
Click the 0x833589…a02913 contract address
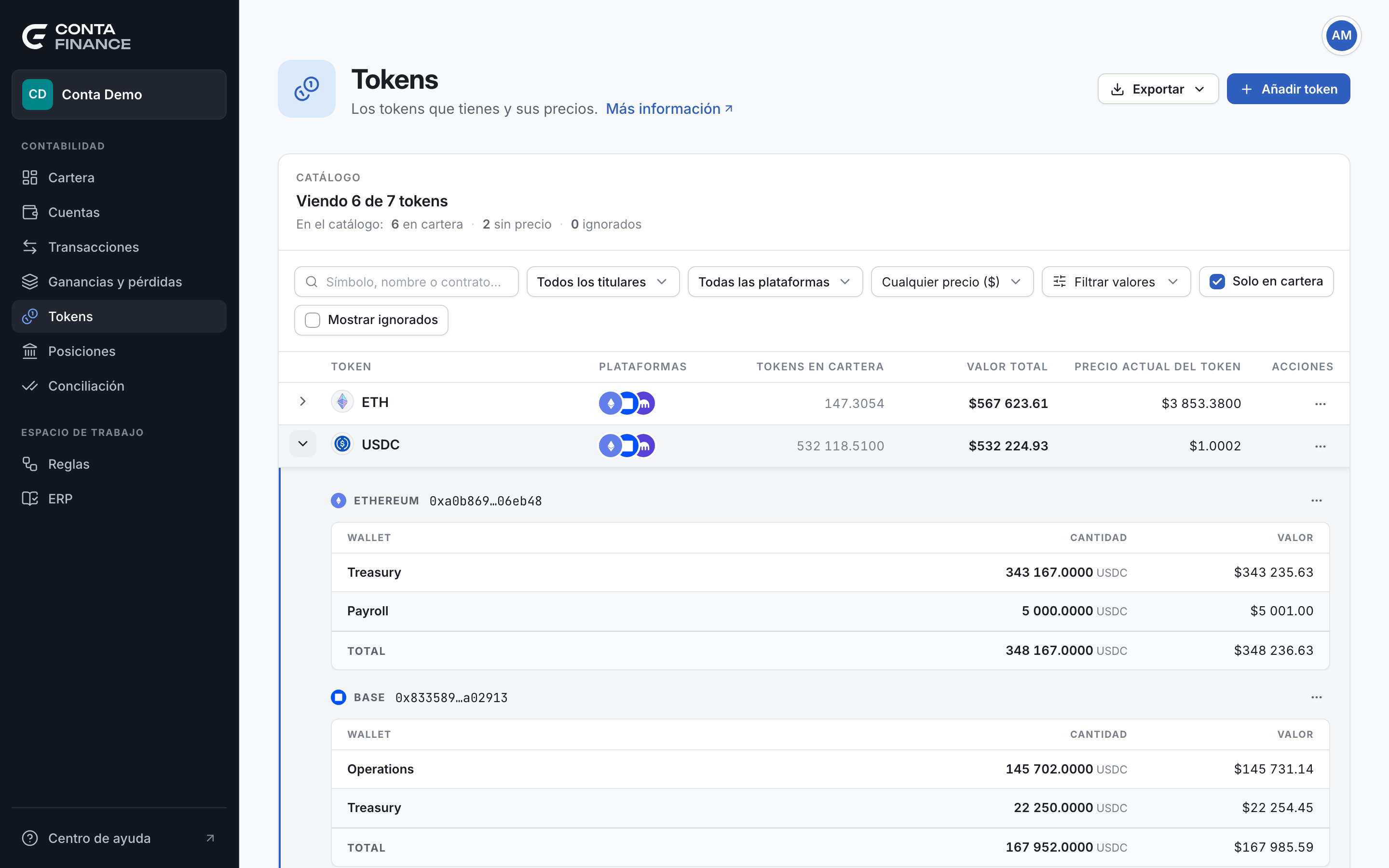[451, 698]
